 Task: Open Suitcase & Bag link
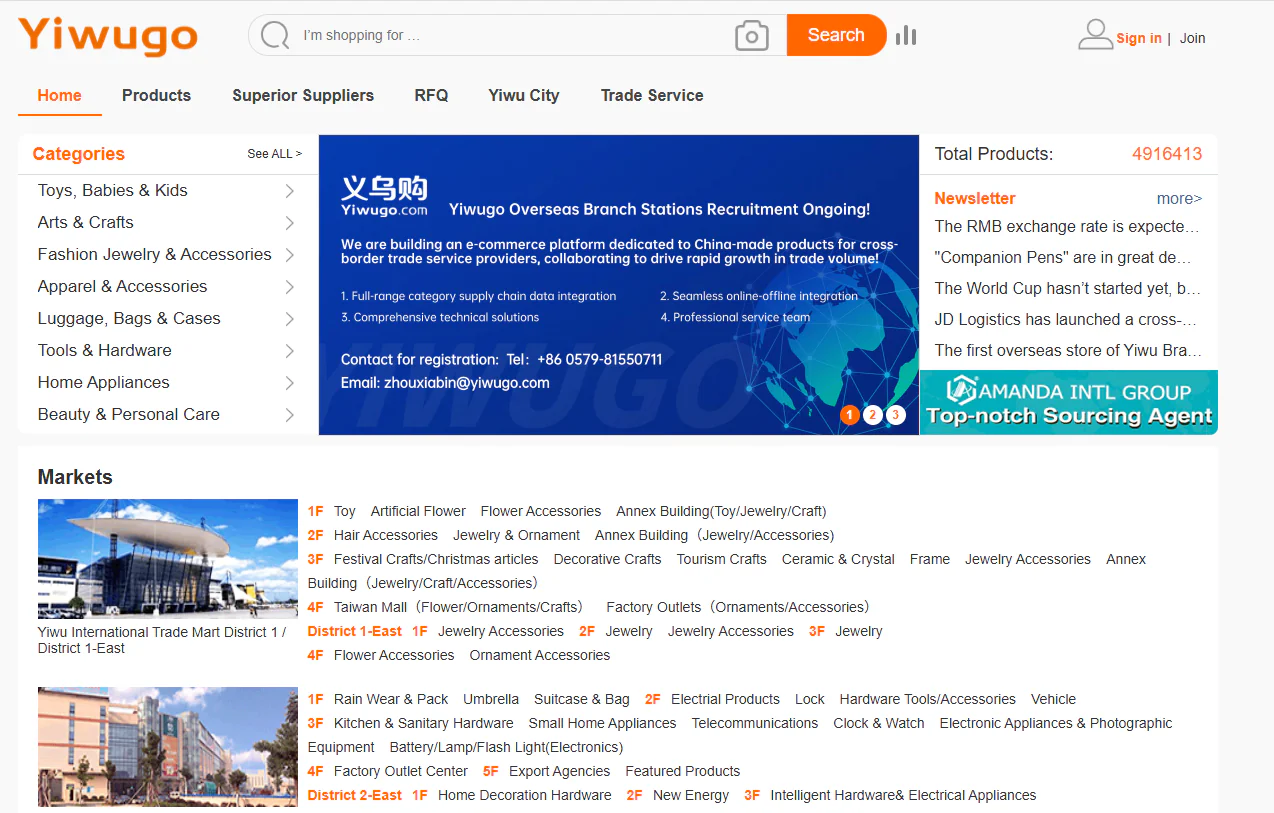pos(582,699)
